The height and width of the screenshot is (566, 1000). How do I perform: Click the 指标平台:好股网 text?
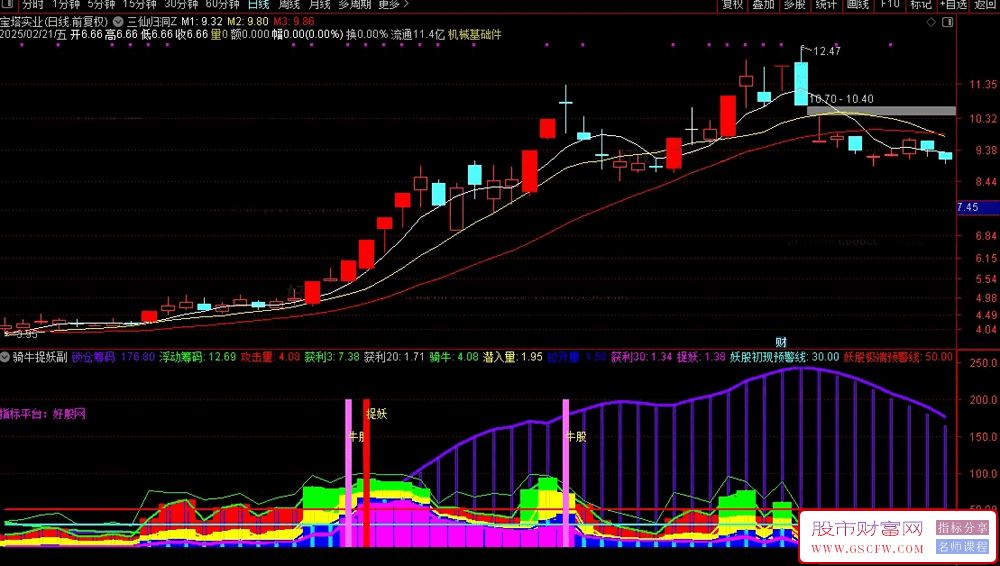click(43, 414)
